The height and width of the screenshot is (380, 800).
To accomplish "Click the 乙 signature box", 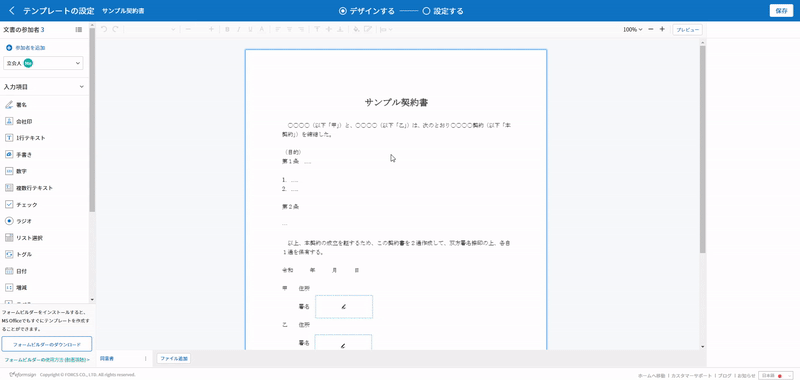I will pos(344,342).
